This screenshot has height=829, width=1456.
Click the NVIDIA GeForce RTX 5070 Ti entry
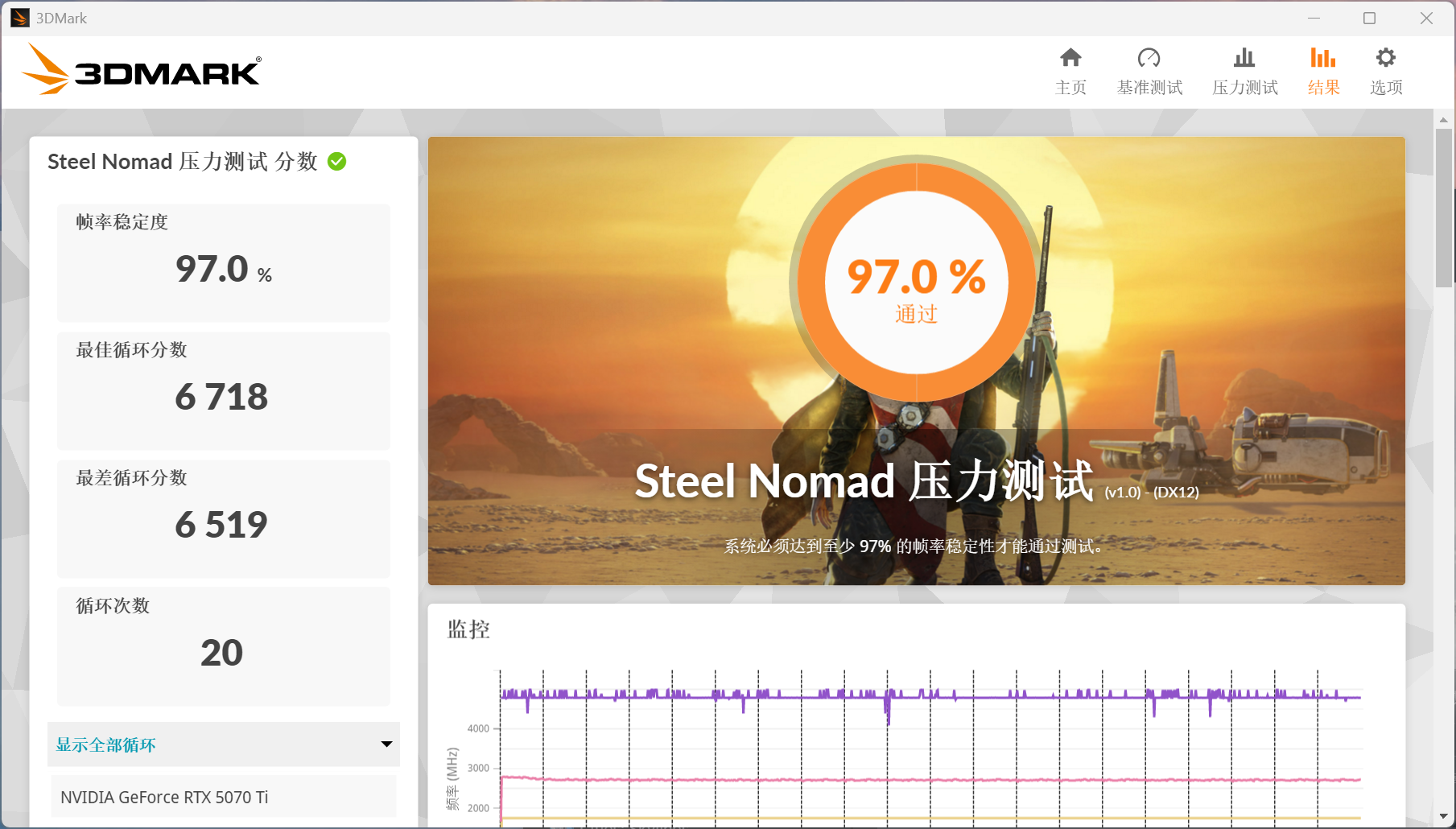[x=224, y=797]
